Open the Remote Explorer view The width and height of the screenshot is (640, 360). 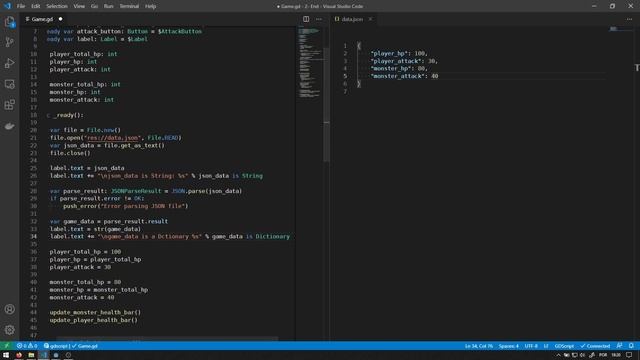pyautogui.click(x=9, y=84)
